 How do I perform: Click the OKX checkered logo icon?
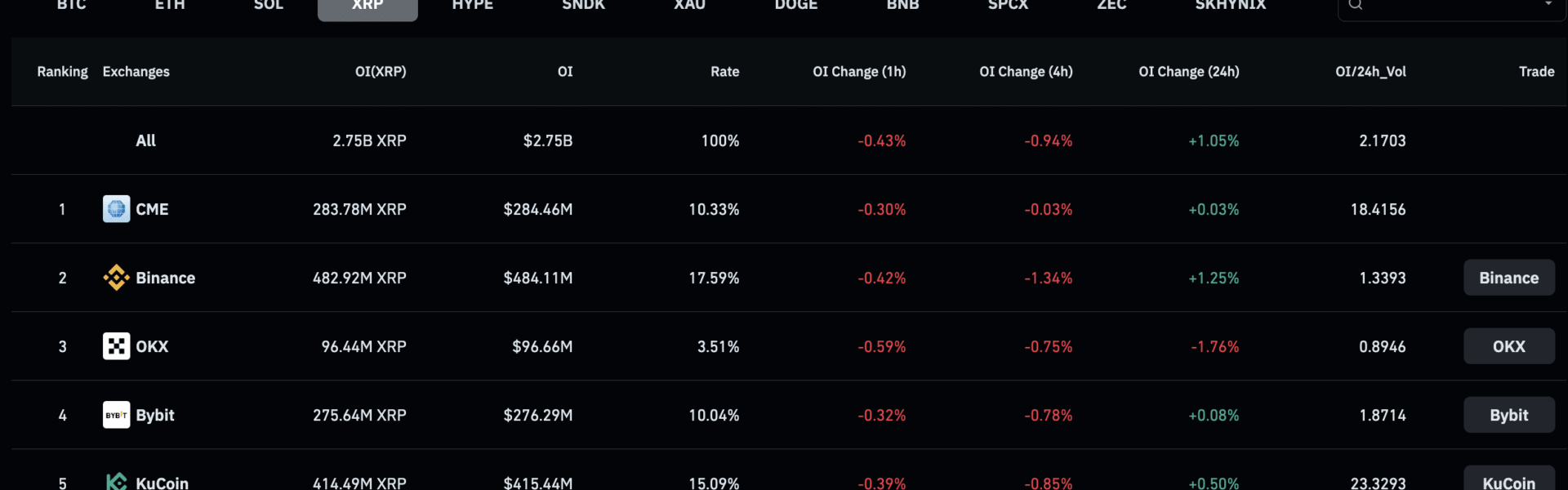point(116,346)
